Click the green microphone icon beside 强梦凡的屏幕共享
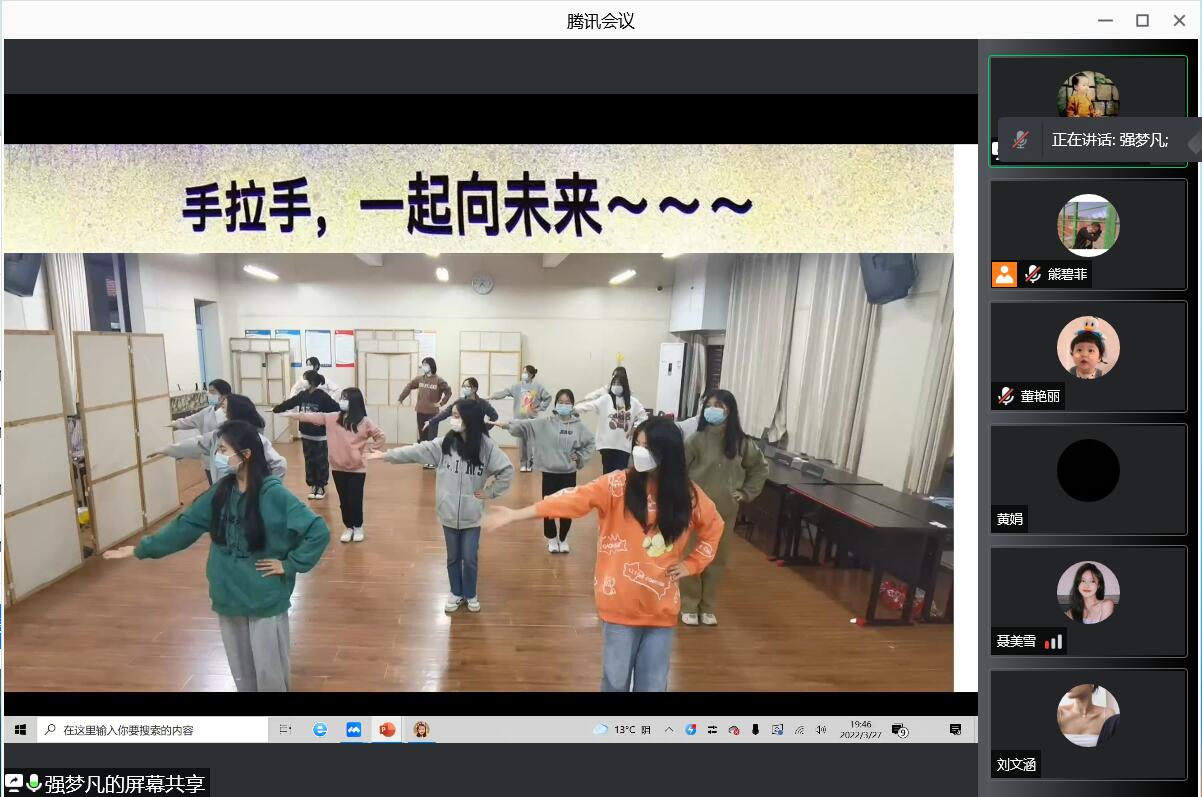 click(34, 784)
